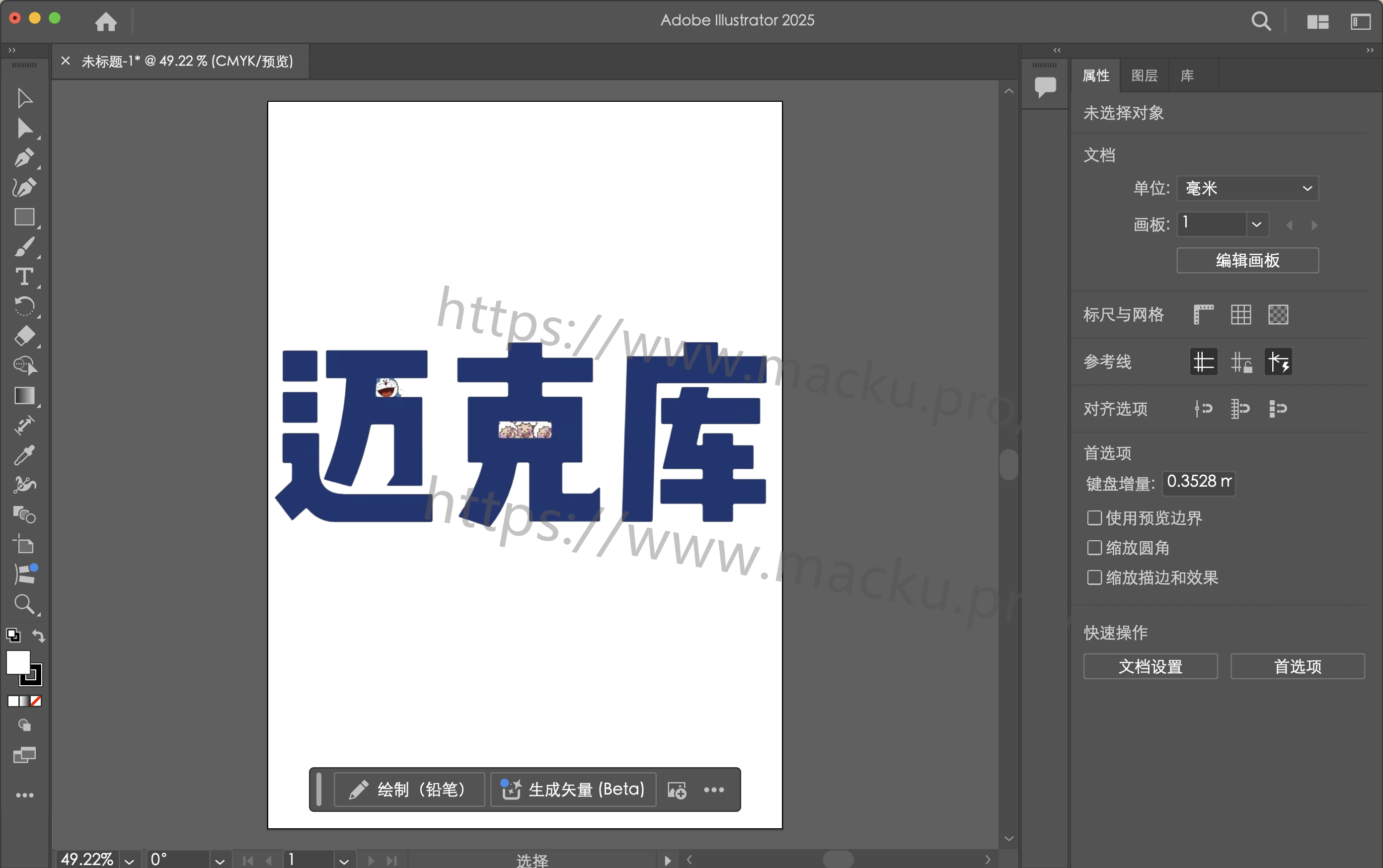The height and width of the screenshot is (868, 1383).
Task: Click the 编辑画板 button
Action: click(1247, 260)
